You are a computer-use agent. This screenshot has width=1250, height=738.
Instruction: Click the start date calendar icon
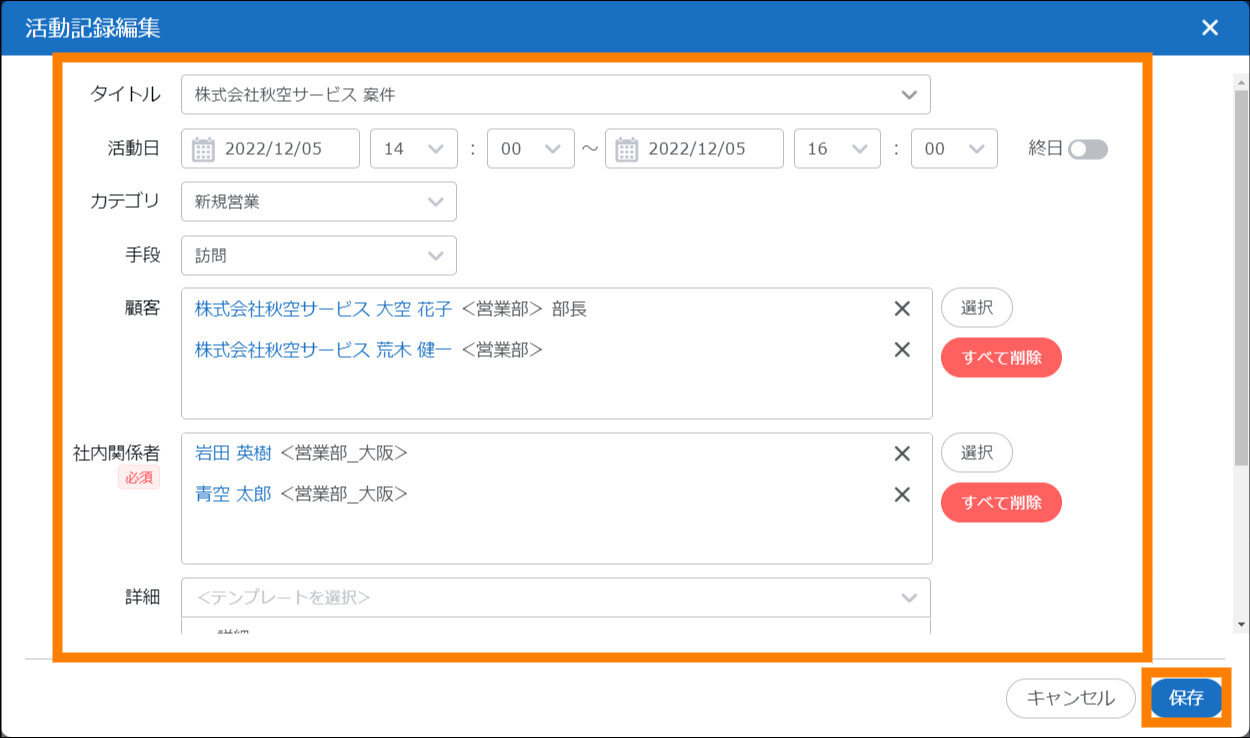coord(203,149)
